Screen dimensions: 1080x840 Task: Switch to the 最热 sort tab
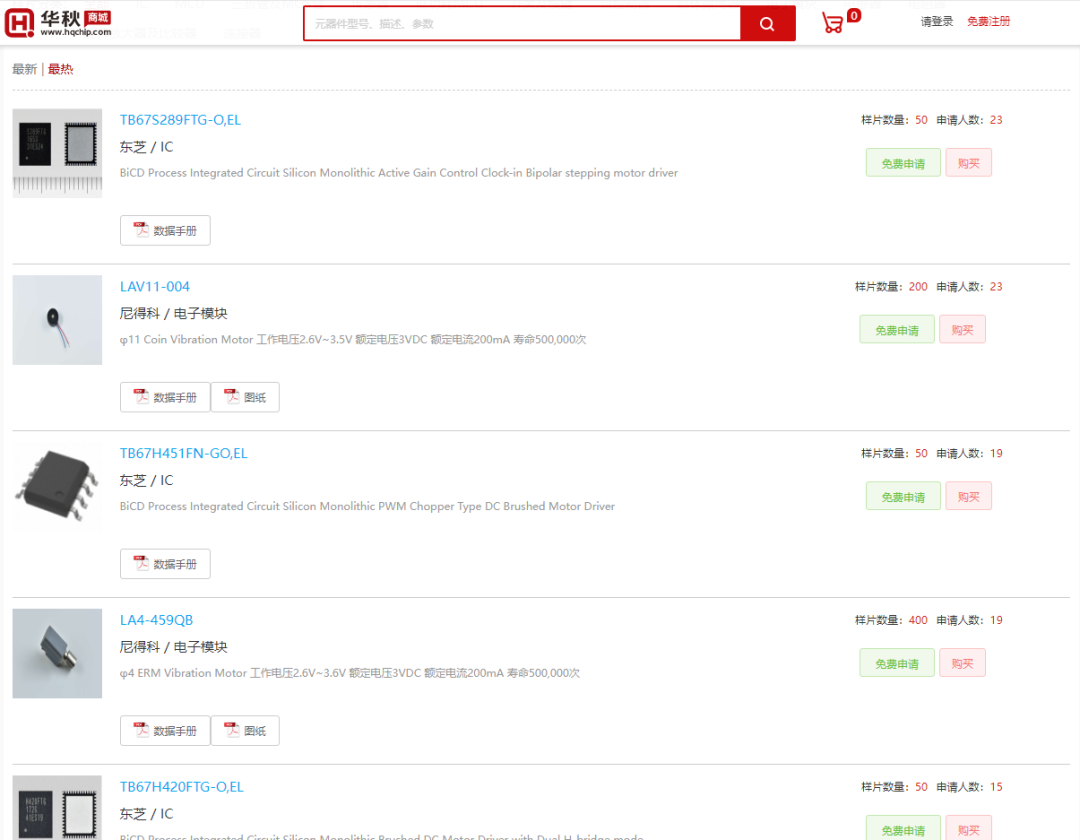[x=61, y=69]
